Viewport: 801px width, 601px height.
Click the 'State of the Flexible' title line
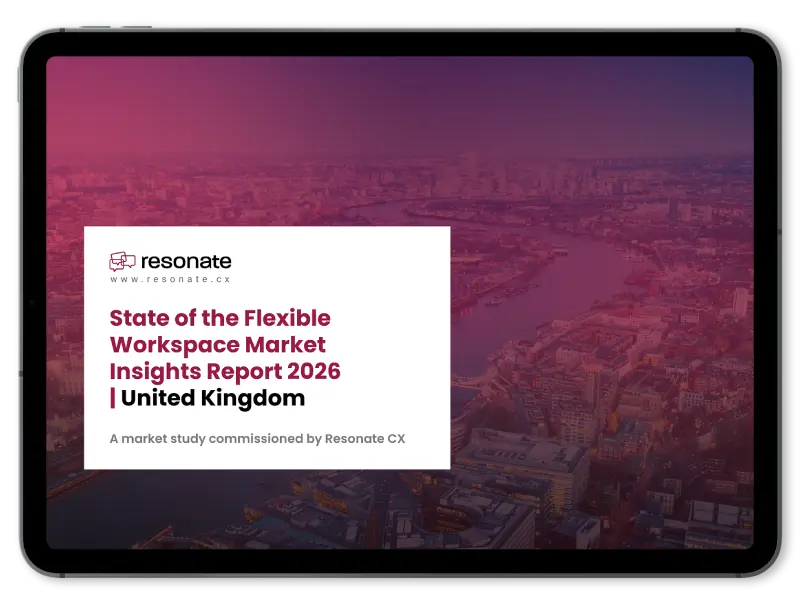click(x=219, y=319)
